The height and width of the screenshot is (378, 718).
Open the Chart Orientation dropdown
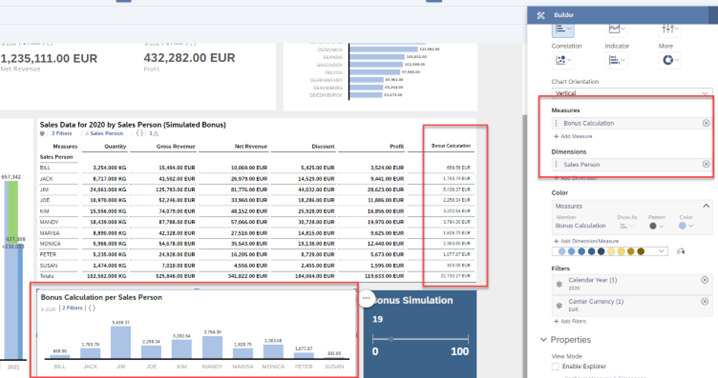click(x=632, y=93)
